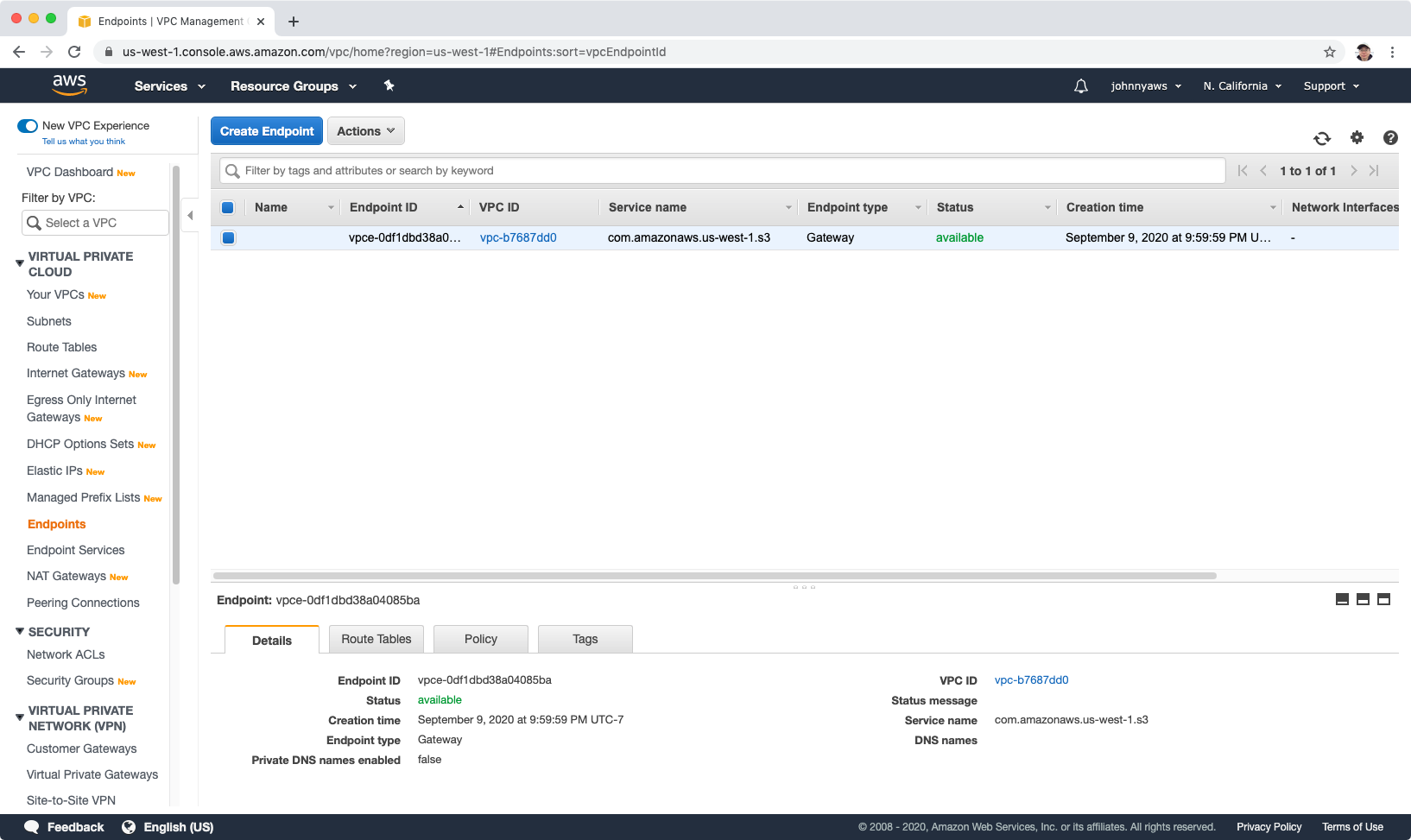Screen dimensions: 1411x840
Task: Open Security Groups in sidebar
Action: point(70,680)
